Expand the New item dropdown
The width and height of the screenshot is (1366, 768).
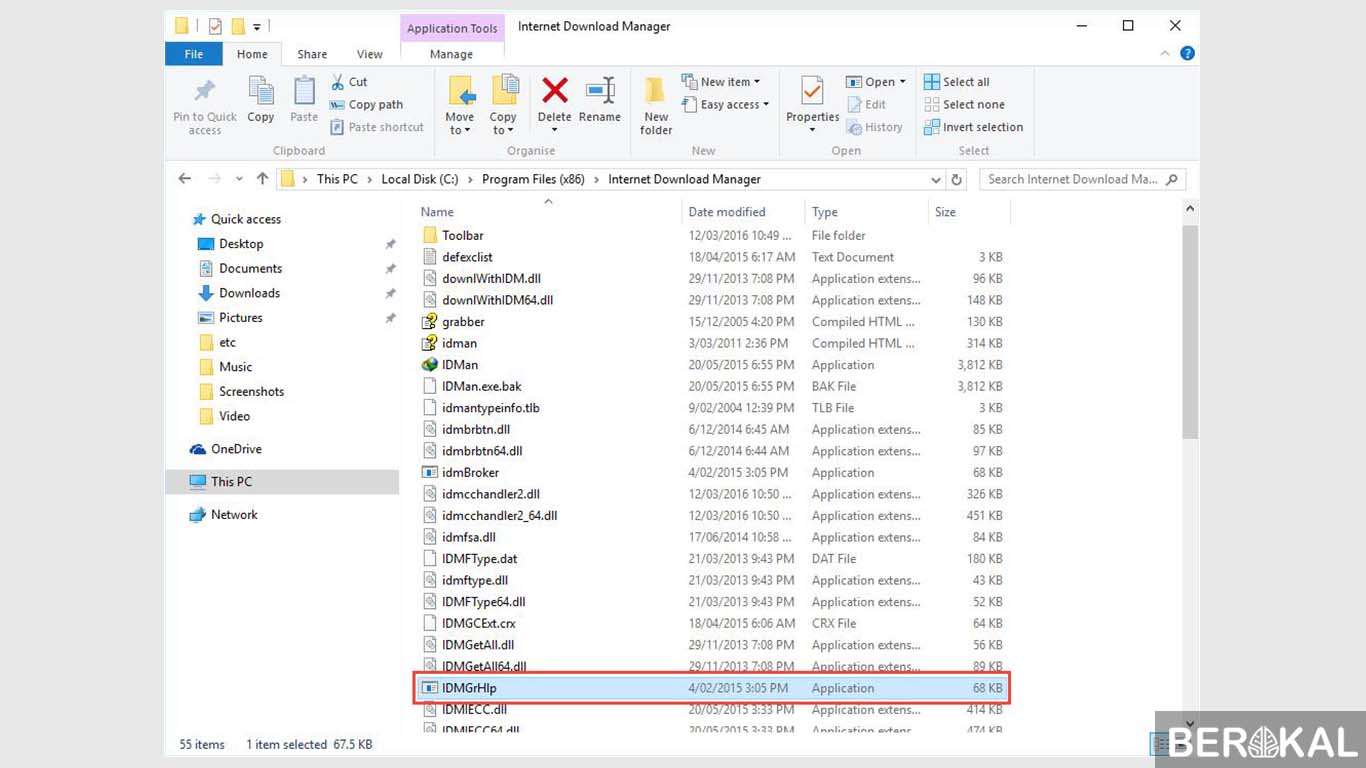(757, 82)
